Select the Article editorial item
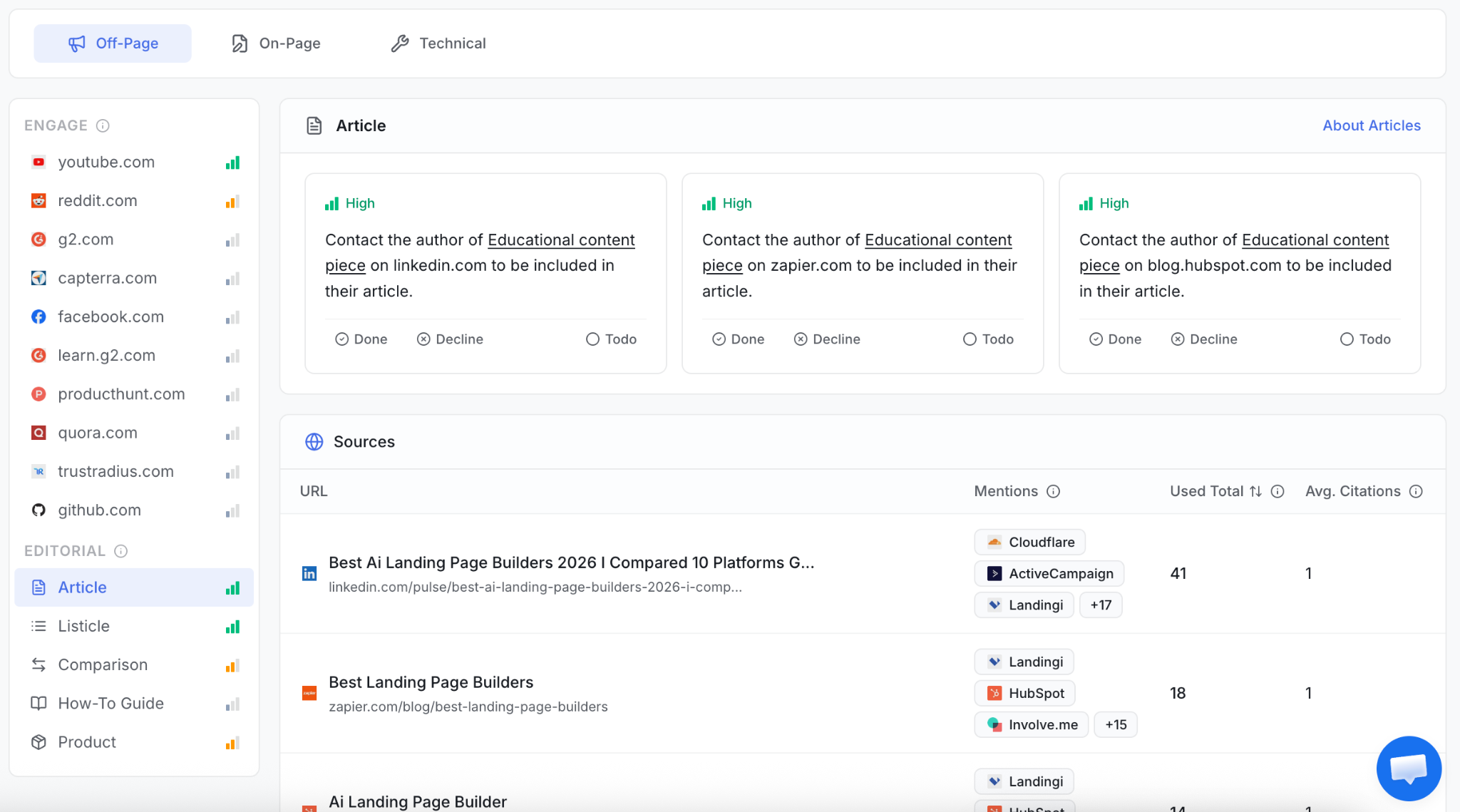This screenshot has height=812, width=1460. point(134,587)
